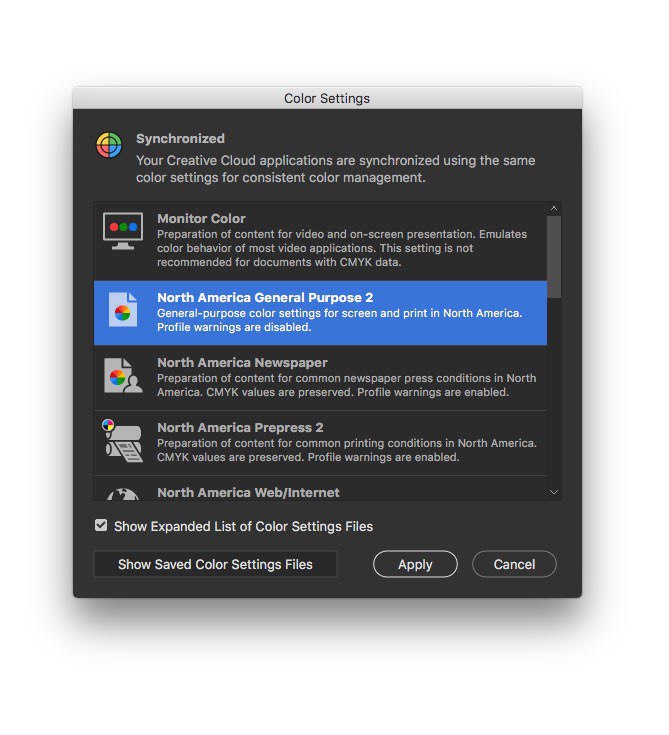Apply the selected color settings

click(x=415, y=564)
